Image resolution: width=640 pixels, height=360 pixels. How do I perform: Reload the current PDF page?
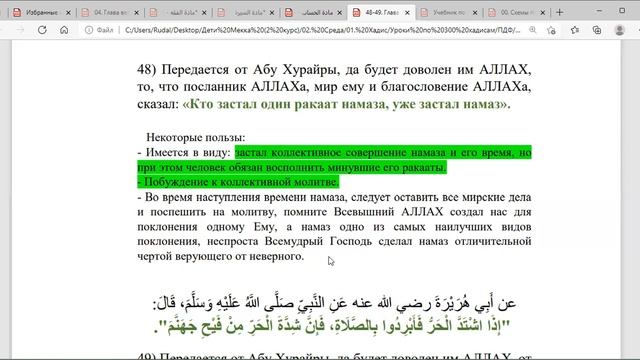click(42, 30)
